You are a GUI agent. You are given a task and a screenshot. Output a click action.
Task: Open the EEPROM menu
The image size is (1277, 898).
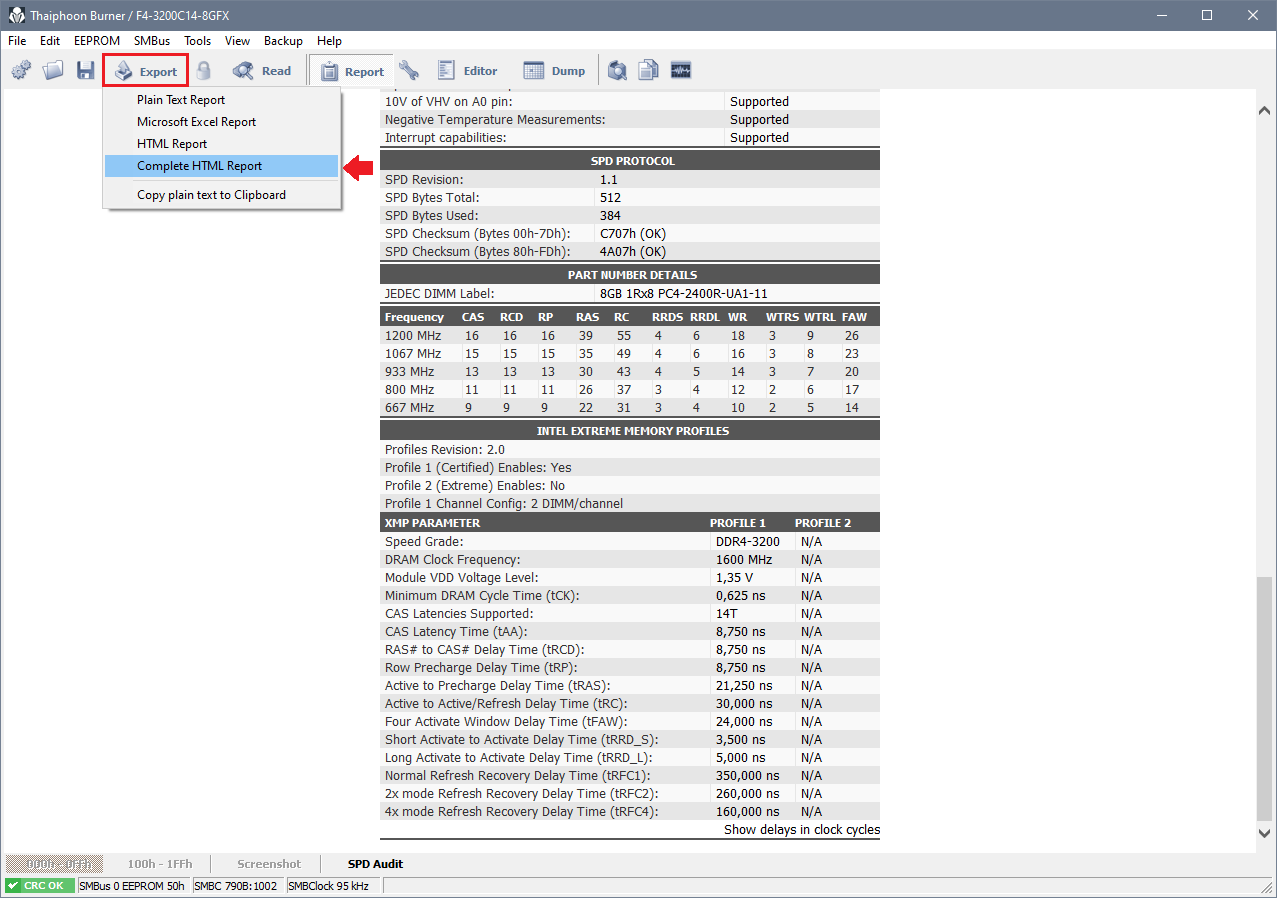pyautogui.click(x=97, y=41)
